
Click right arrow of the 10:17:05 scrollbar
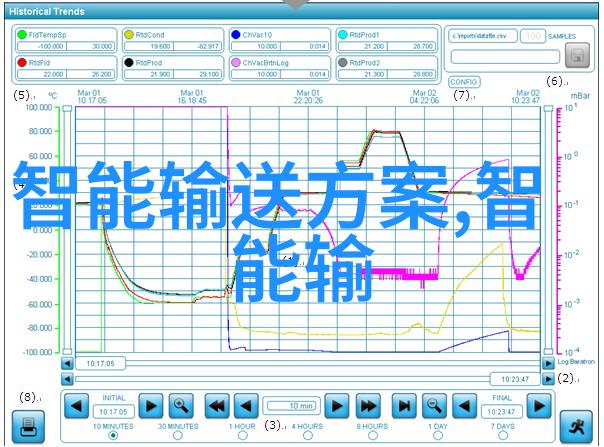coord(548,363)
